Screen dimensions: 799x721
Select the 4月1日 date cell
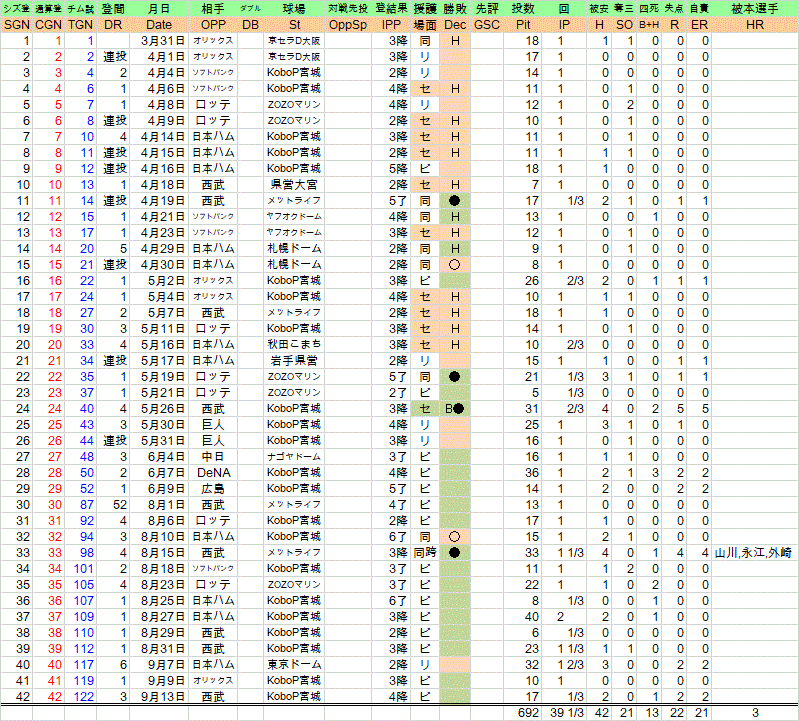[159, 57]
